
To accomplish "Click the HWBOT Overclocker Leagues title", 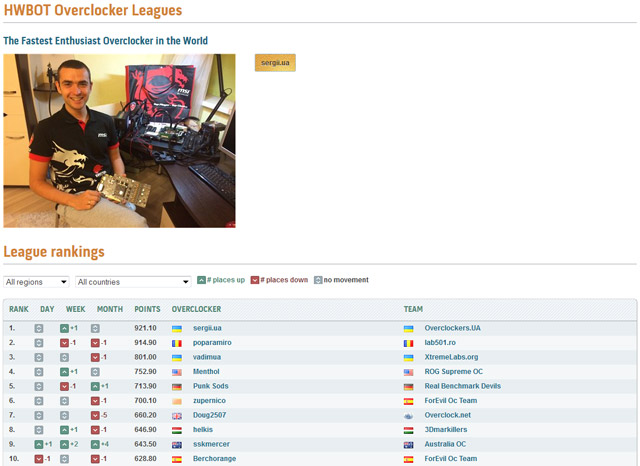I will 93,10.
